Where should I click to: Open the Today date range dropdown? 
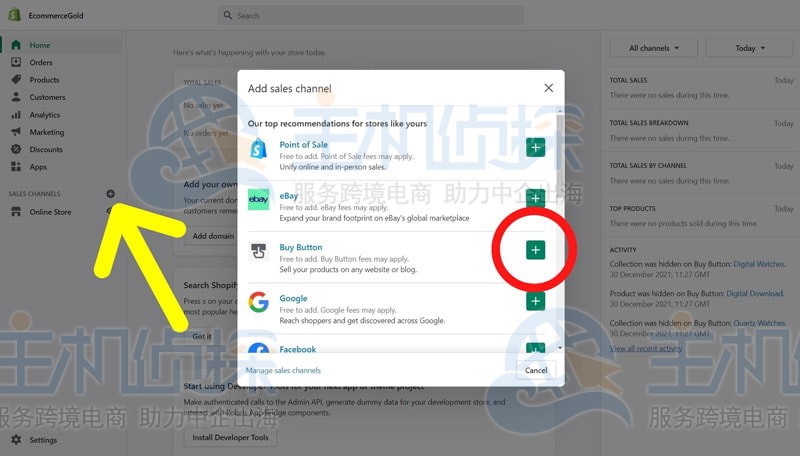click(749, 48)
